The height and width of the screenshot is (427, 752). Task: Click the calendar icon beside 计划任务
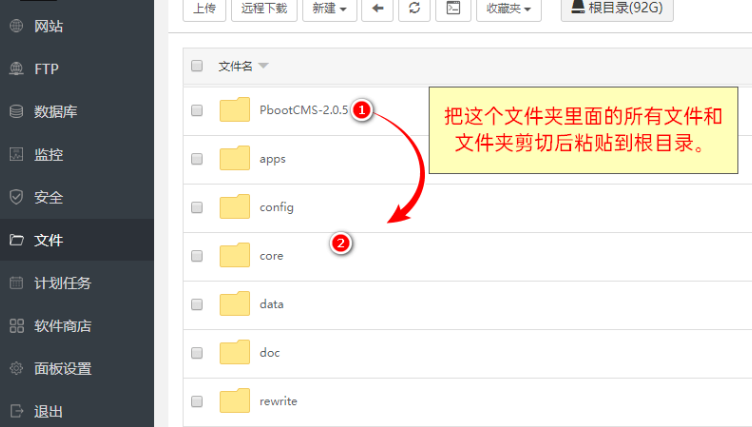(x=16, y=283)
